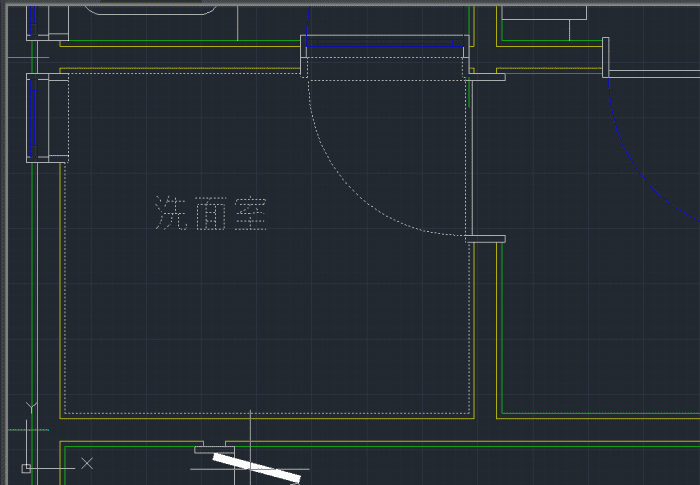Select the dotted cyan line near the UCS icon

28,430
